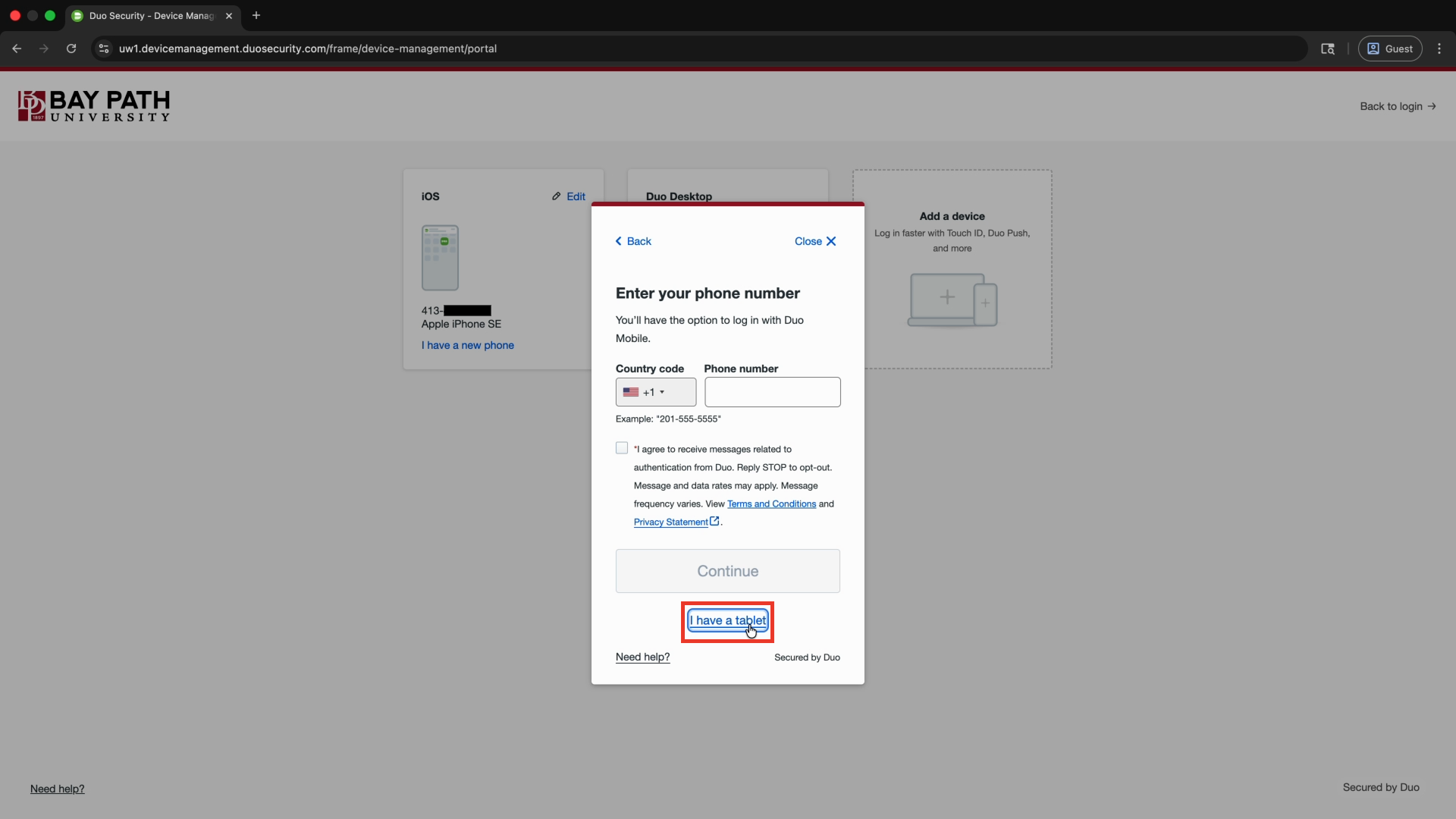The width and height of the screenshot is (1456, 819).
Task: Select the Duo Security browser tab
Action: [x=152, y=16]
